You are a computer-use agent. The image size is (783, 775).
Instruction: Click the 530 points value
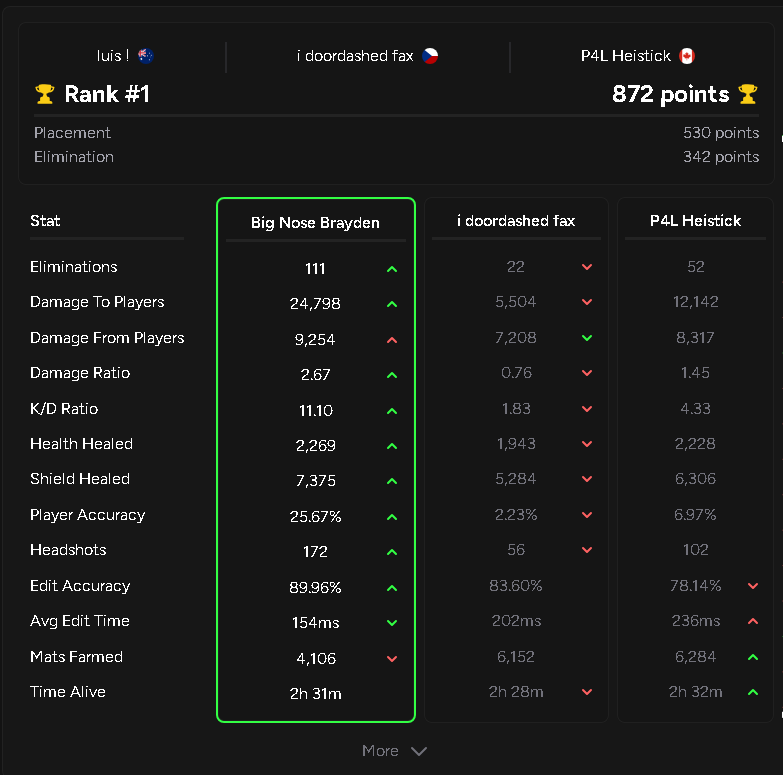pyautogui.click(x=721, y=133)
